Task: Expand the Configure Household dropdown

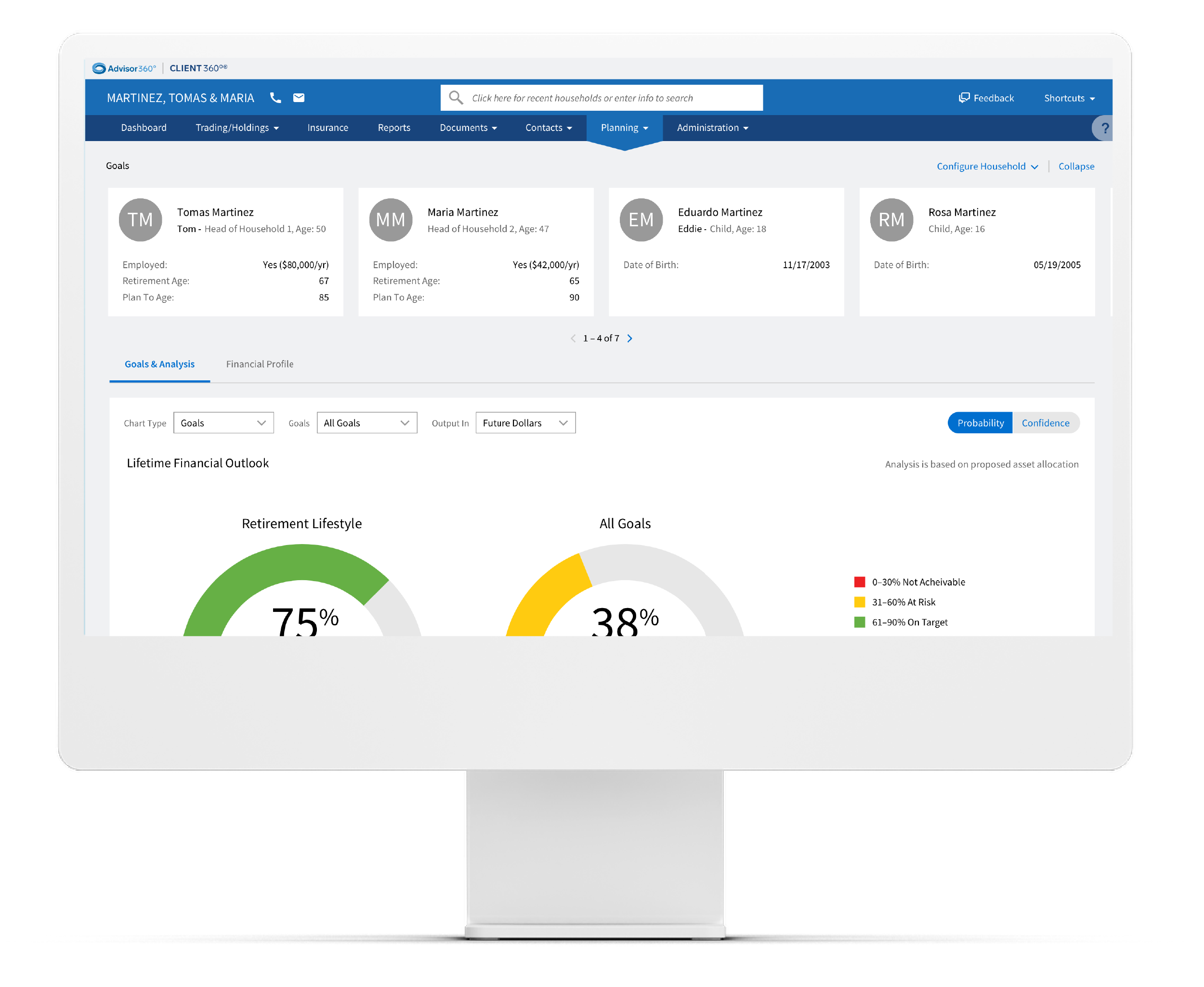Action: [987, 166]
